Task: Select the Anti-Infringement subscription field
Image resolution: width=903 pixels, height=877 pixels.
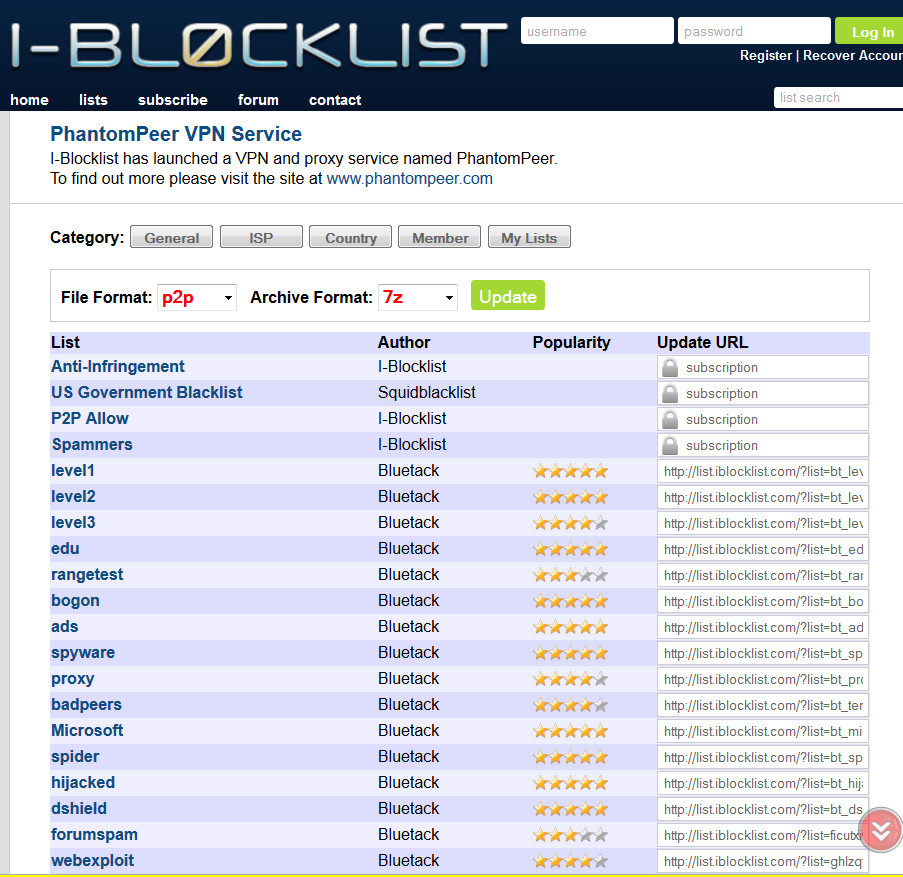Action: click(x=762, y=367)
